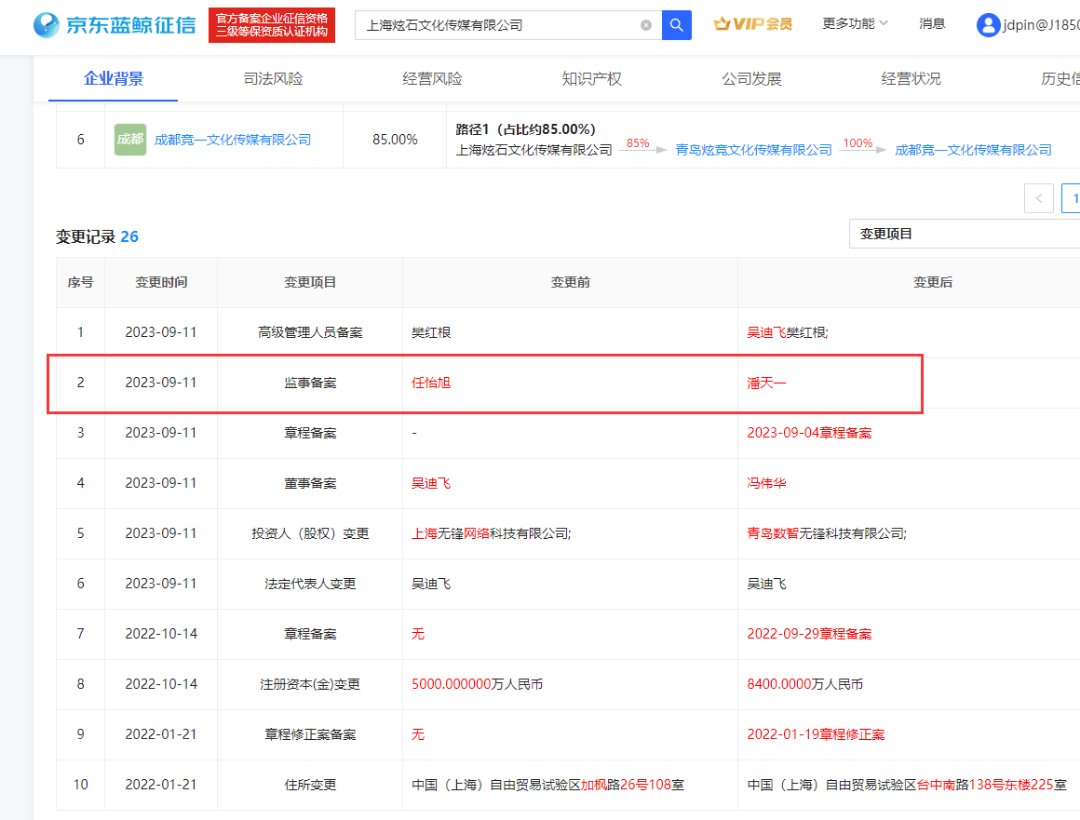Click the blue search magnifier button

[676, 25]
